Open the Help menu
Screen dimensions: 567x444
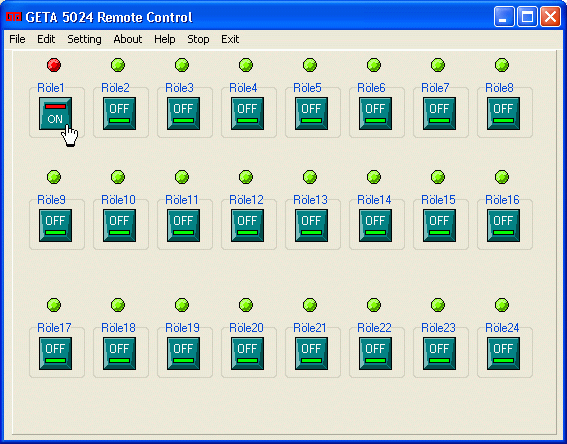165,39
